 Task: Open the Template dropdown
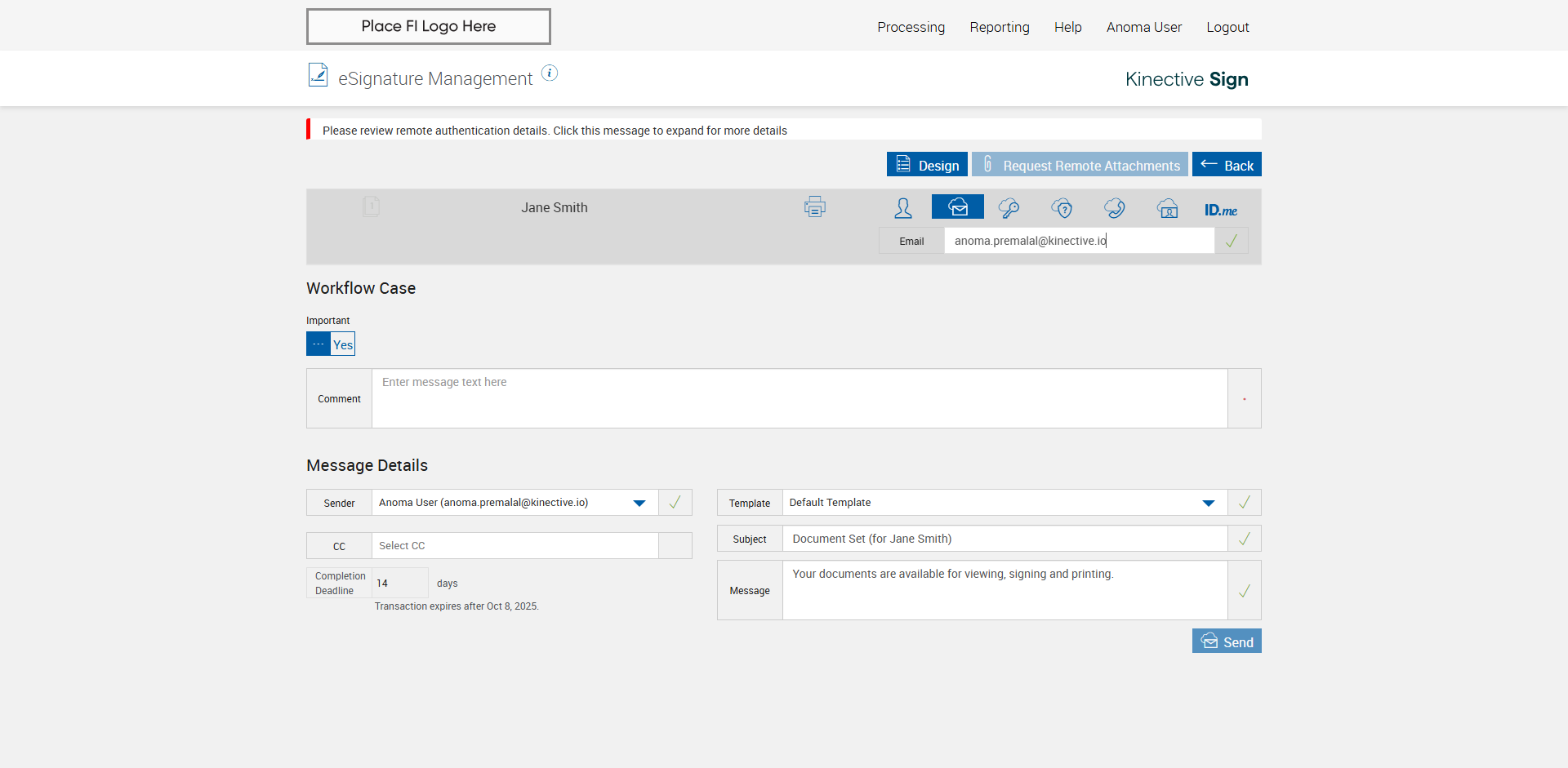1005,503
